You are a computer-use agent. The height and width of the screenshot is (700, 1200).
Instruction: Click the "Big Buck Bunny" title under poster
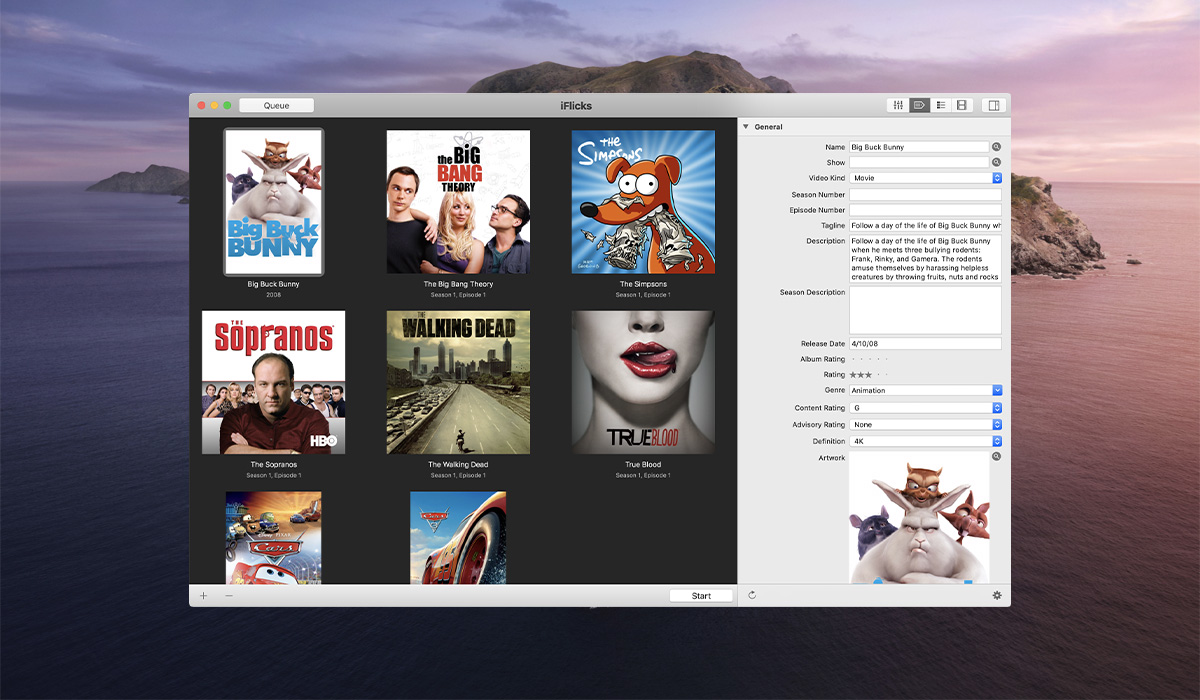273,284
